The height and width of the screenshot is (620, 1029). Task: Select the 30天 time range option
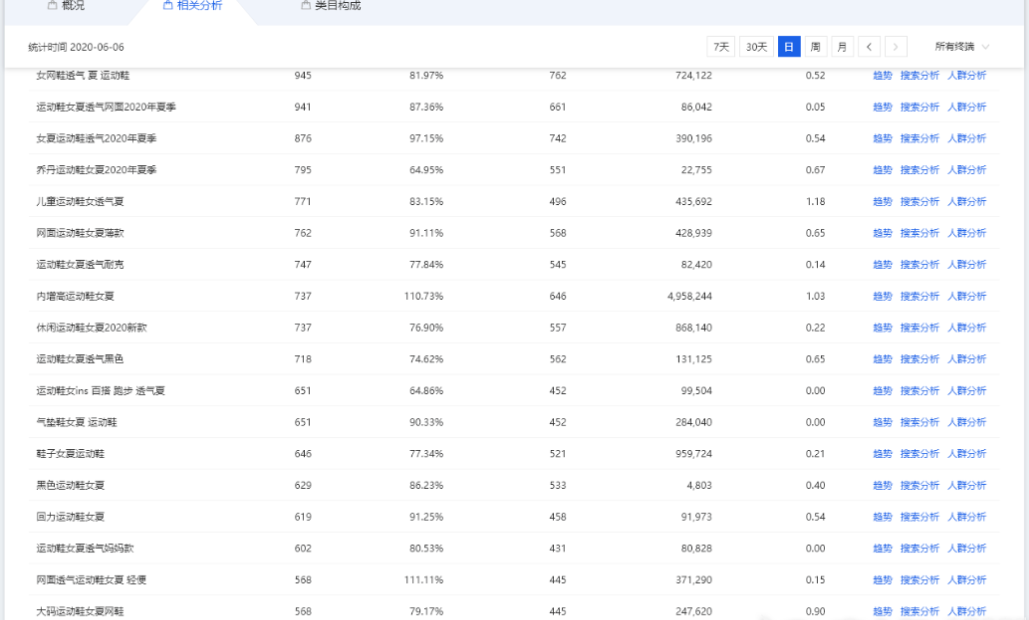757,47
